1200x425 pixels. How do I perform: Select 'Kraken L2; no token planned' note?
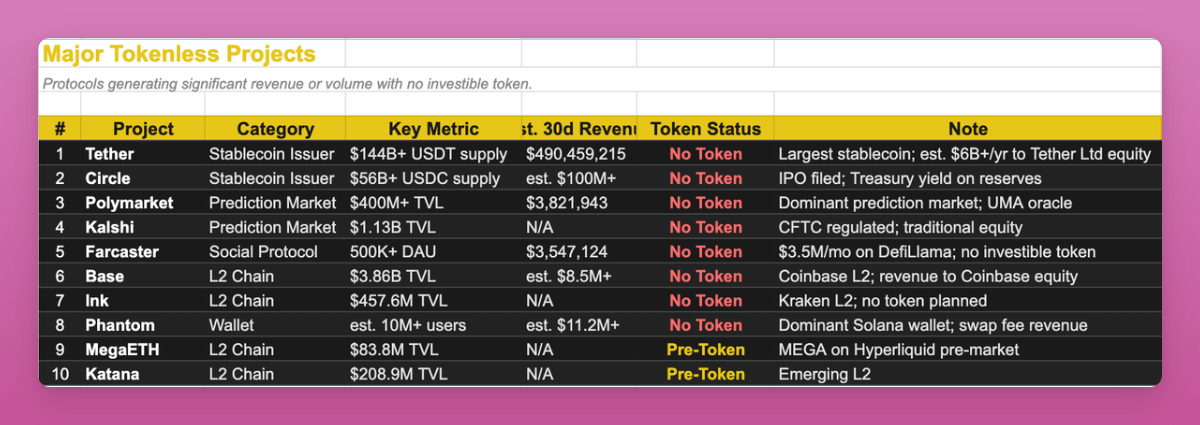(x=968, y=301)
